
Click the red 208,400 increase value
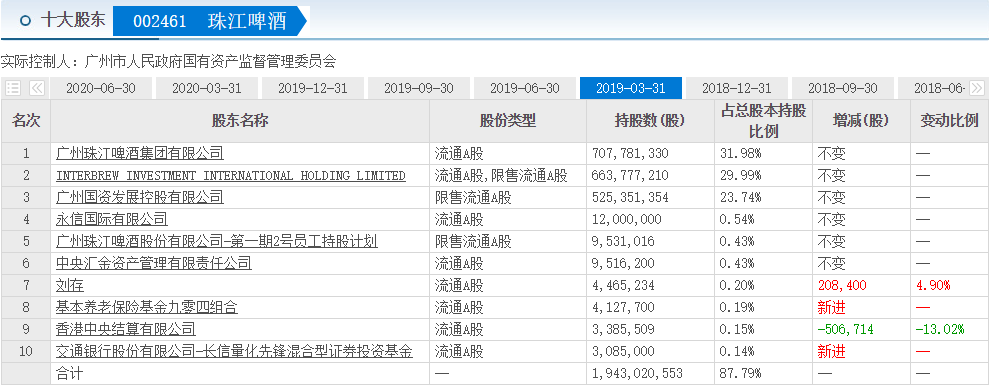[842, 285]
